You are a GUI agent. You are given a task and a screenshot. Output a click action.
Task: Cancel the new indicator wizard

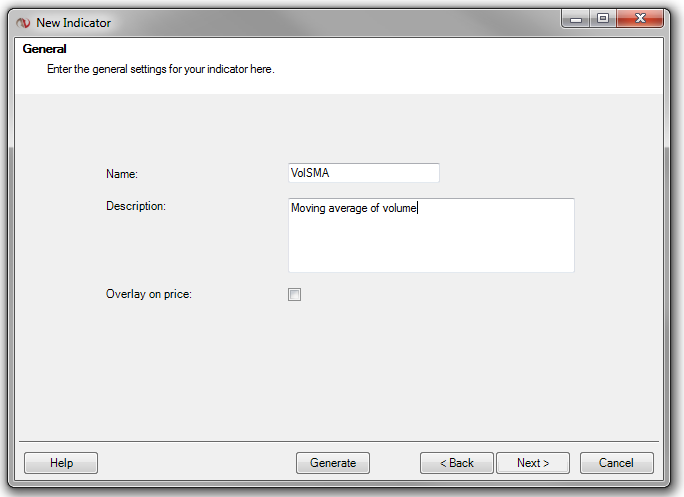[616, 463]
